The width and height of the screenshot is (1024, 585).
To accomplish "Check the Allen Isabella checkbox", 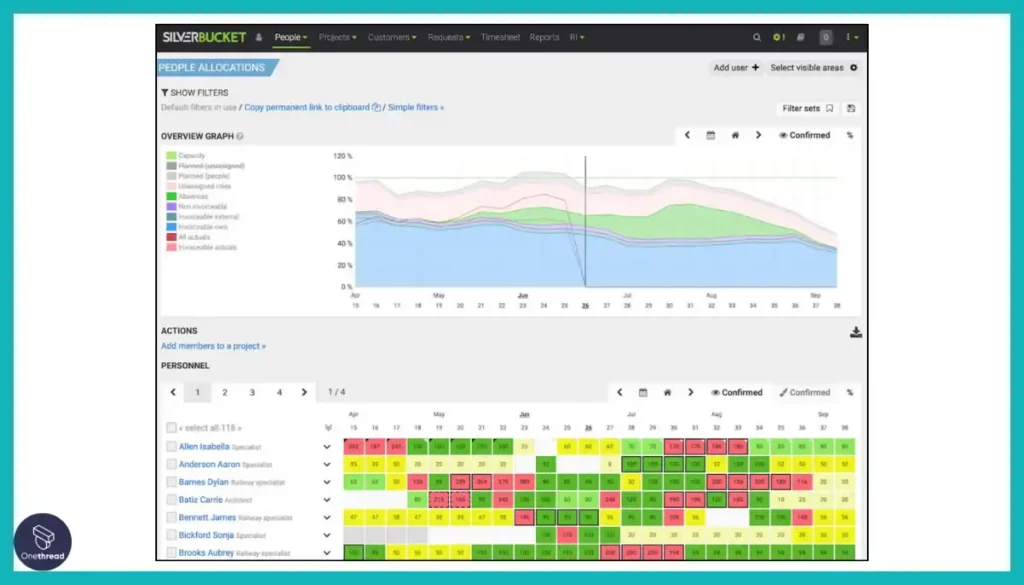I will 171,447.
